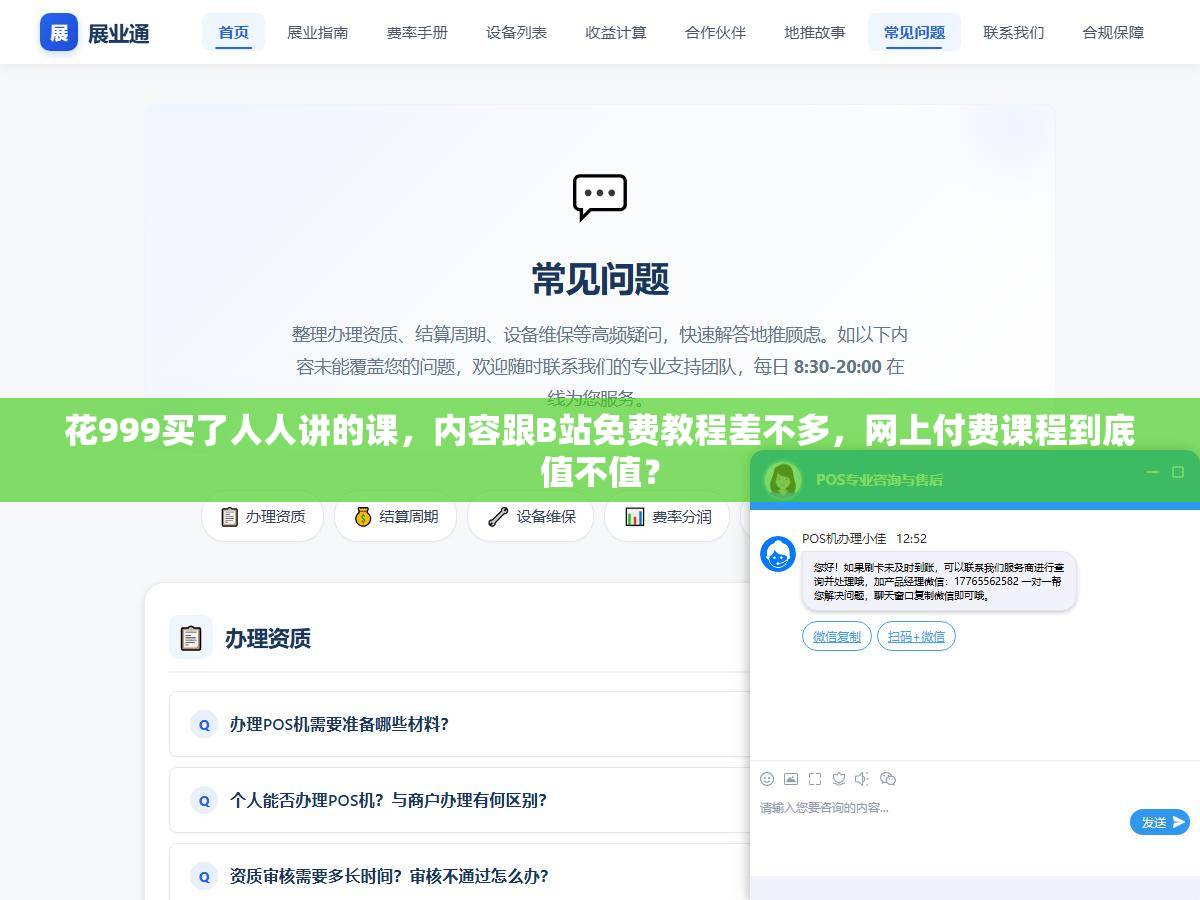Go to 费率手册 page
This screenshot has width=1200, height=900.
417,32
